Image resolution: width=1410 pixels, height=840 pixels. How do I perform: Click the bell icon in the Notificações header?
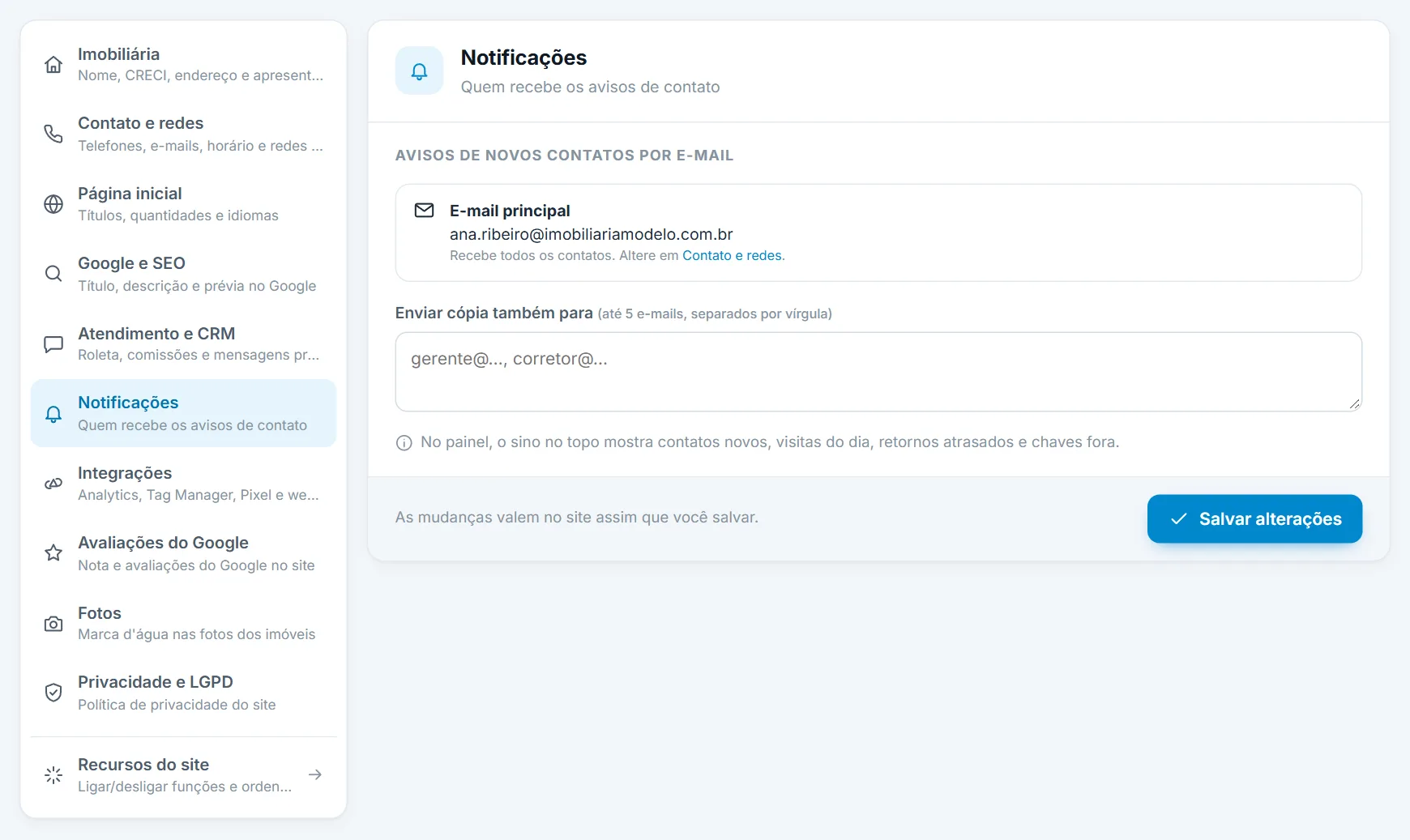pyautogui.click(x=419, y=71)
